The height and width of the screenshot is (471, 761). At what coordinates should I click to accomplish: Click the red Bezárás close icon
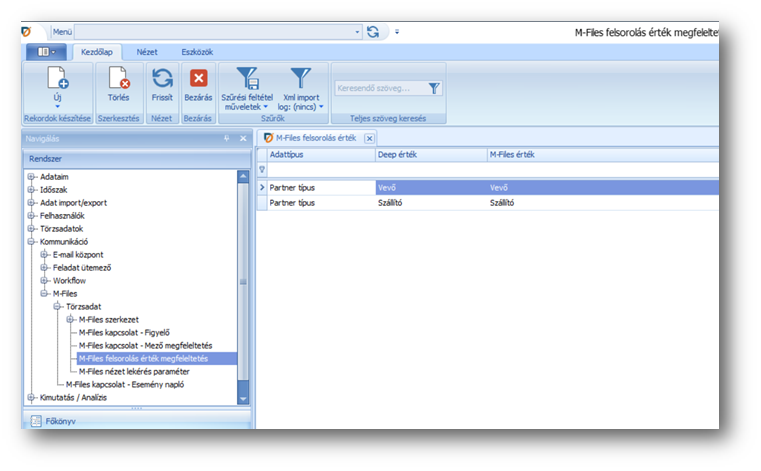point(198,78)
